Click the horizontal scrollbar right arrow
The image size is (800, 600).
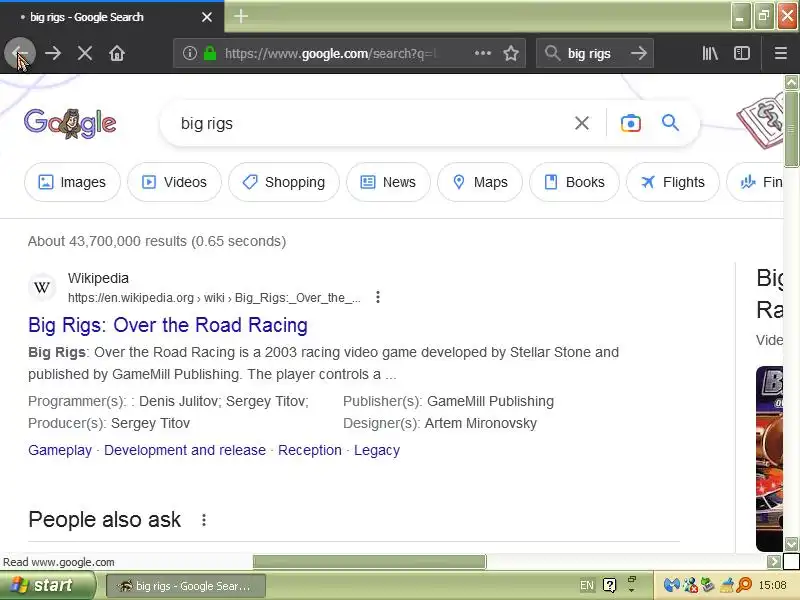774,562
